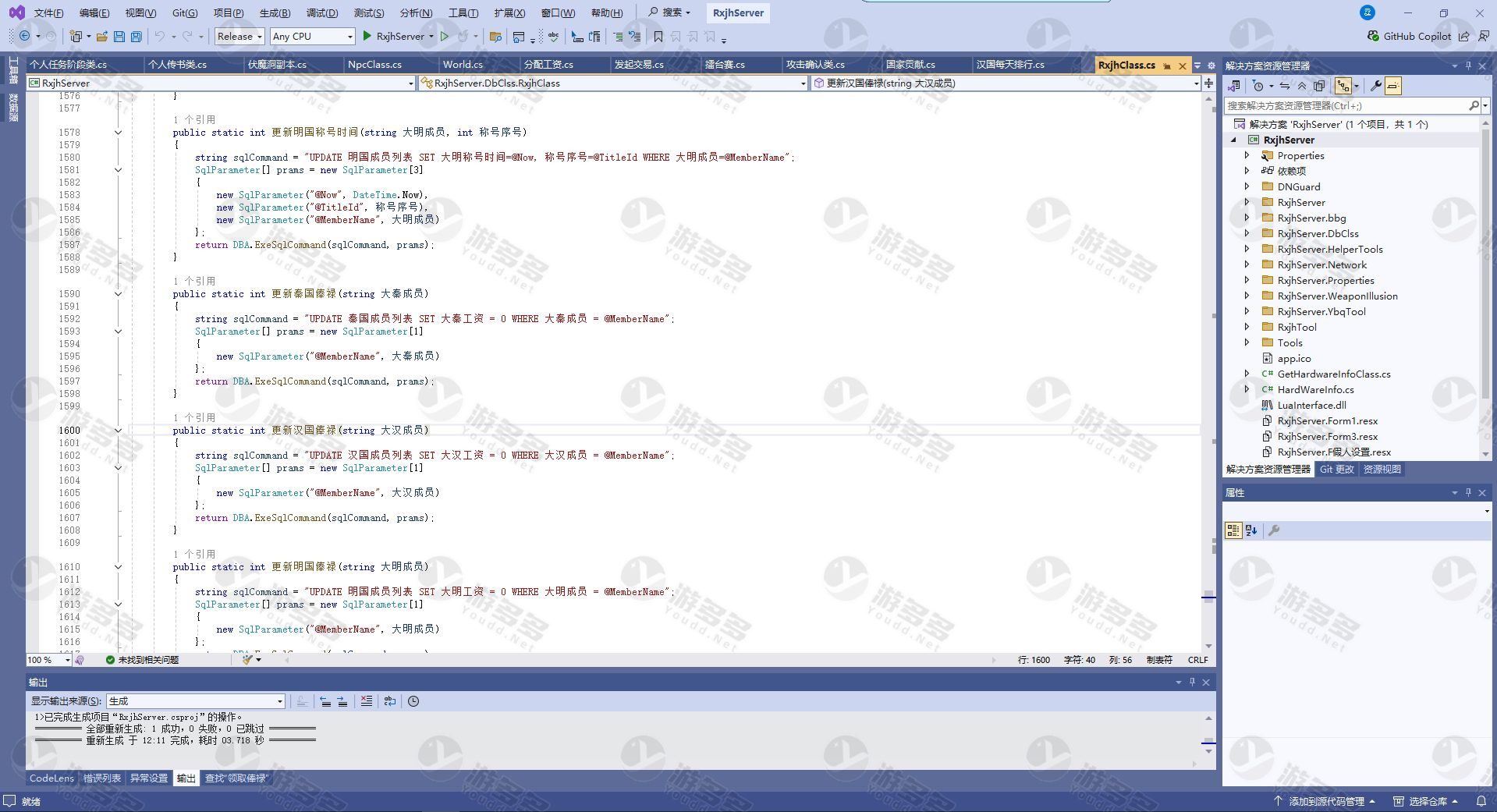Click the 搜索 button in title bar
Screen dimensions: 1497x812
669,12
